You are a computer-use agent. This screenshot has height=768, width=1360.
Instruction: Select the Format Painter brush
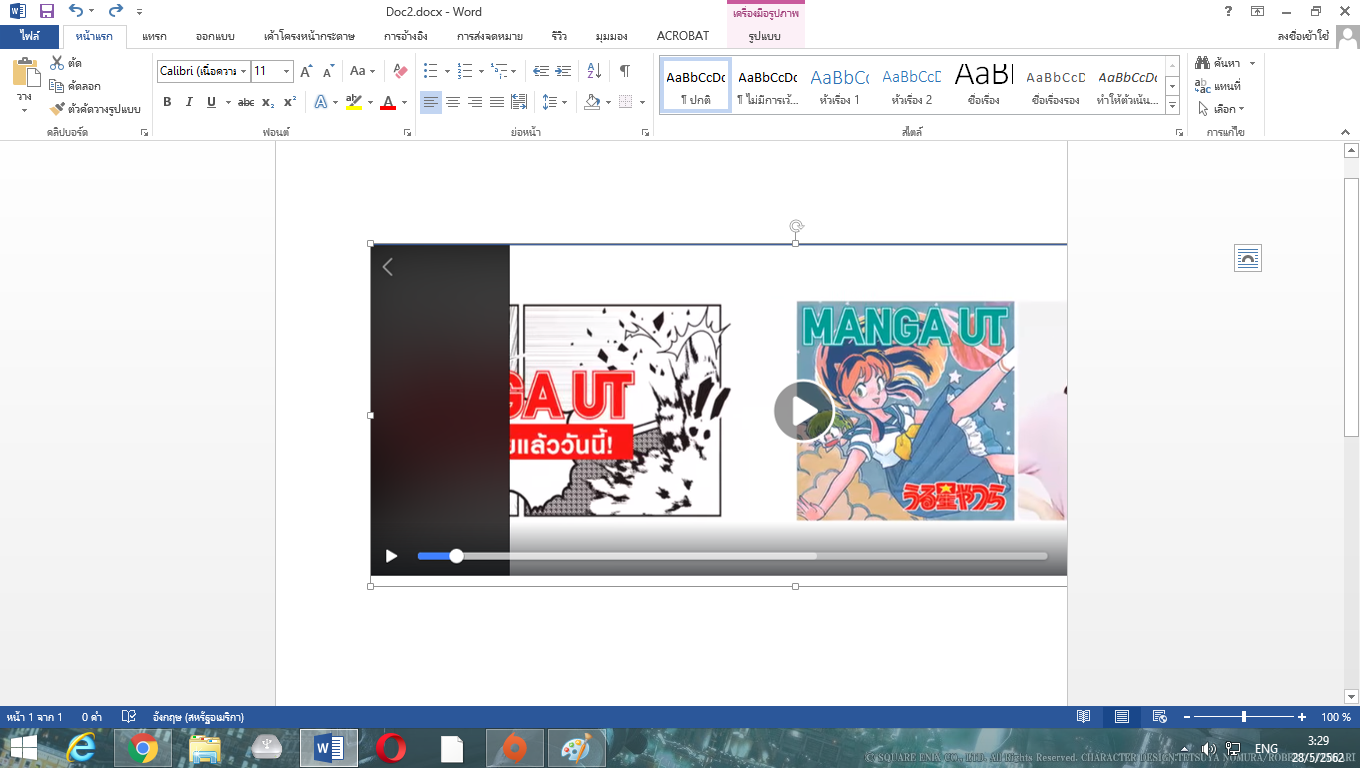click(x=56, y=109)
